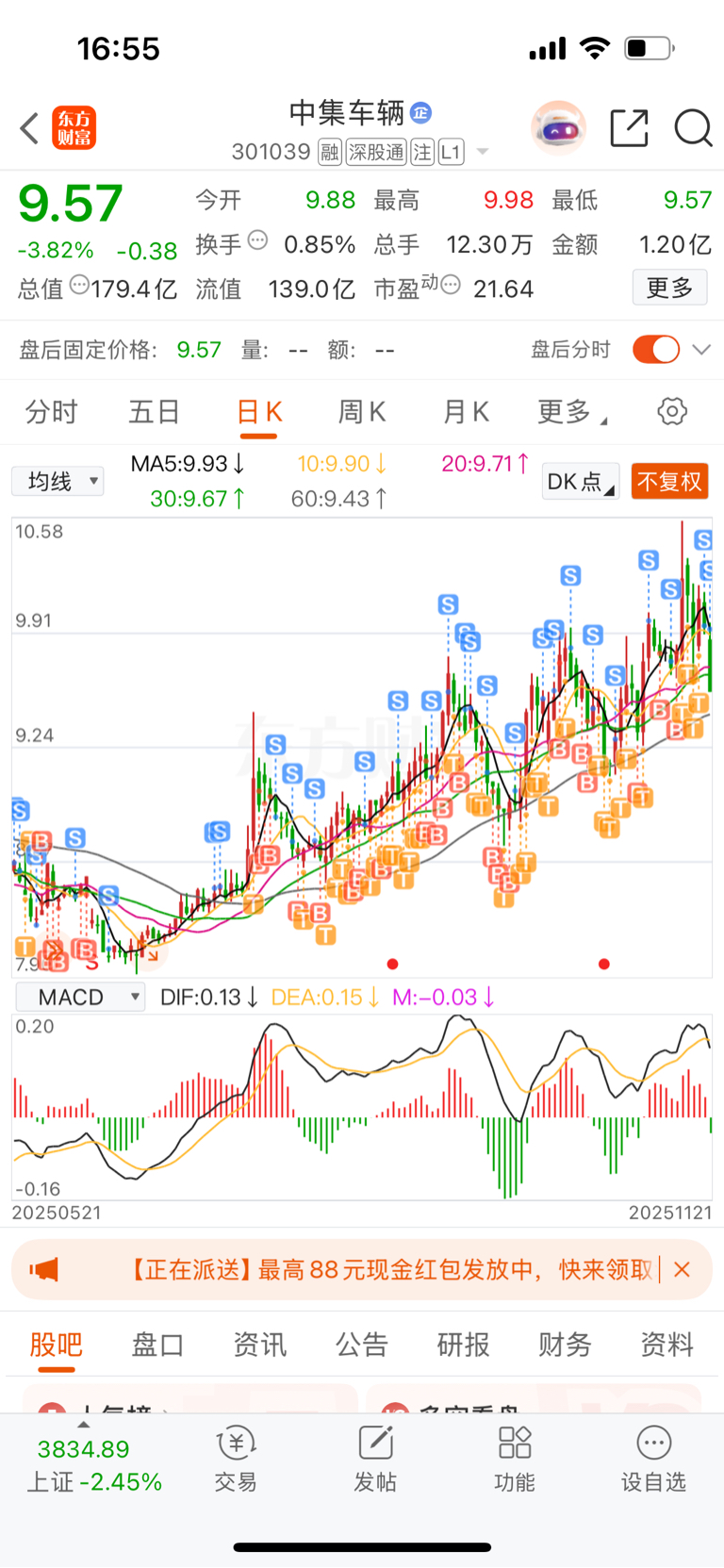Viewport: 724px width, 1568px height.
Task: Open chart settings gear icon
Action: (672, 411)
